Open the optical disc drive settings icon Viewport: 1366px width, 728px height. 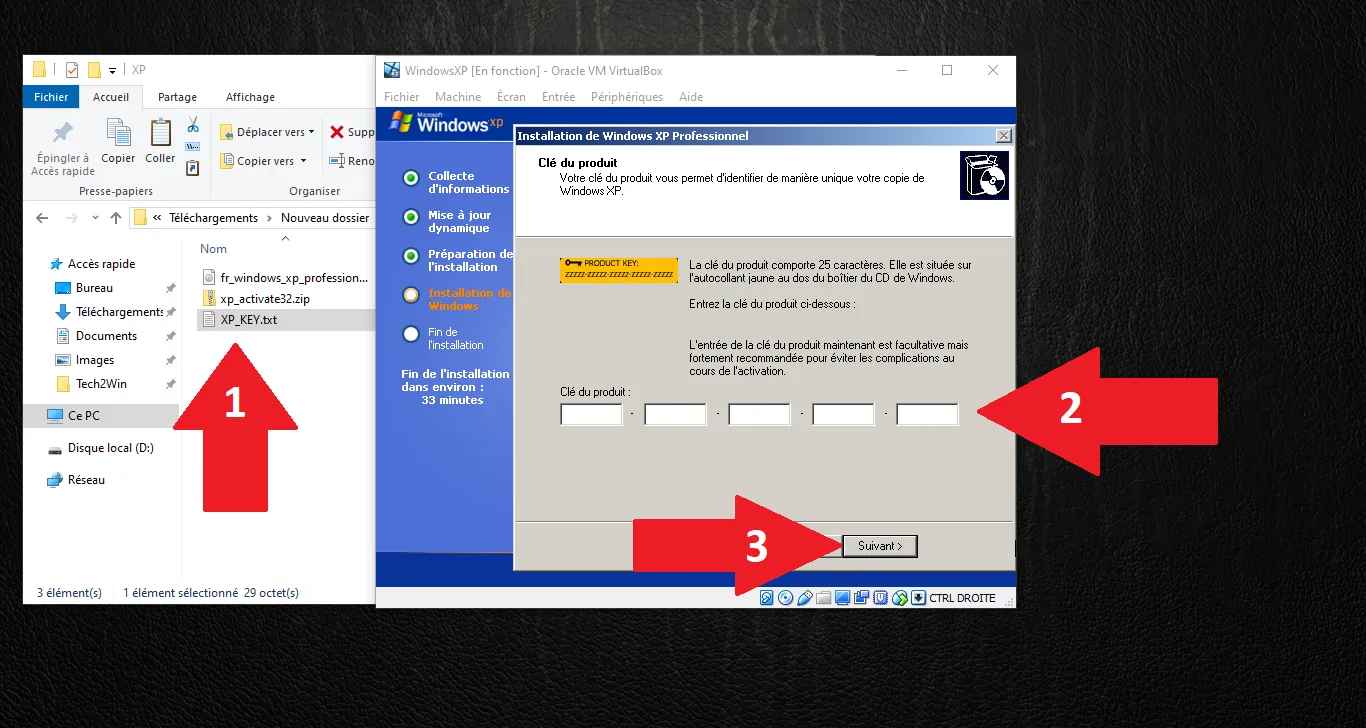(785, 597)
